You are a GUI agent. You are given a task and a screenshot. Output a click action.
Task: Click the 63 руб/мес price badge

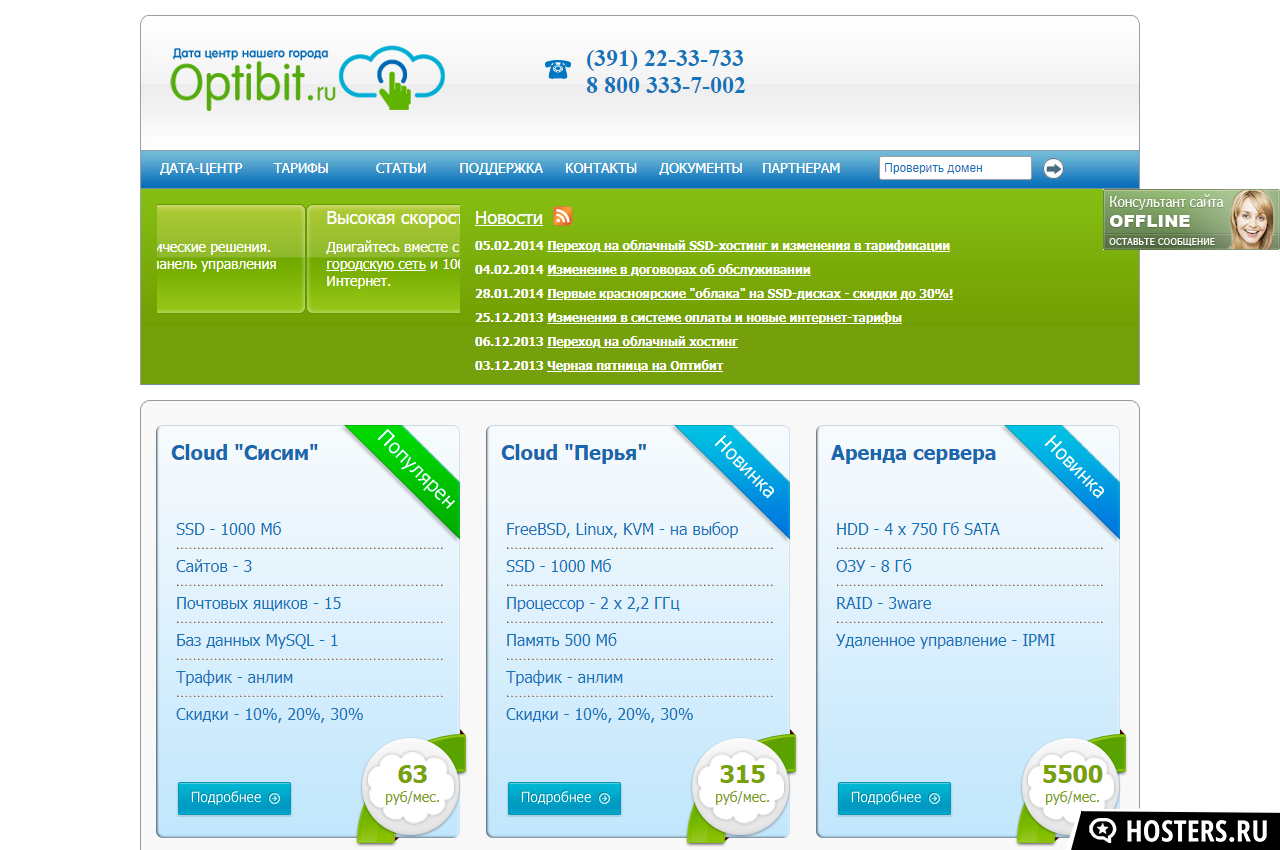click(x=411, y=785)
